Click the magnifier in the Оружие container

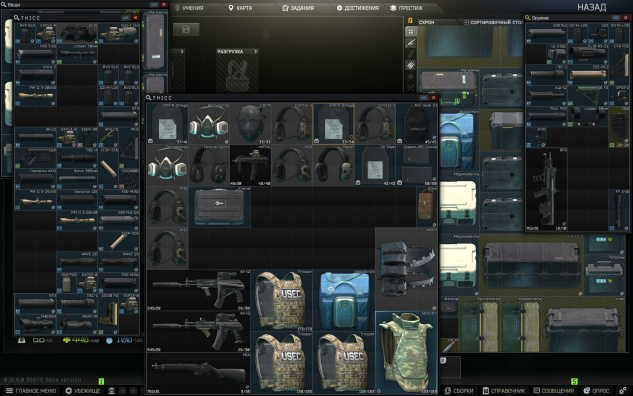528,18
